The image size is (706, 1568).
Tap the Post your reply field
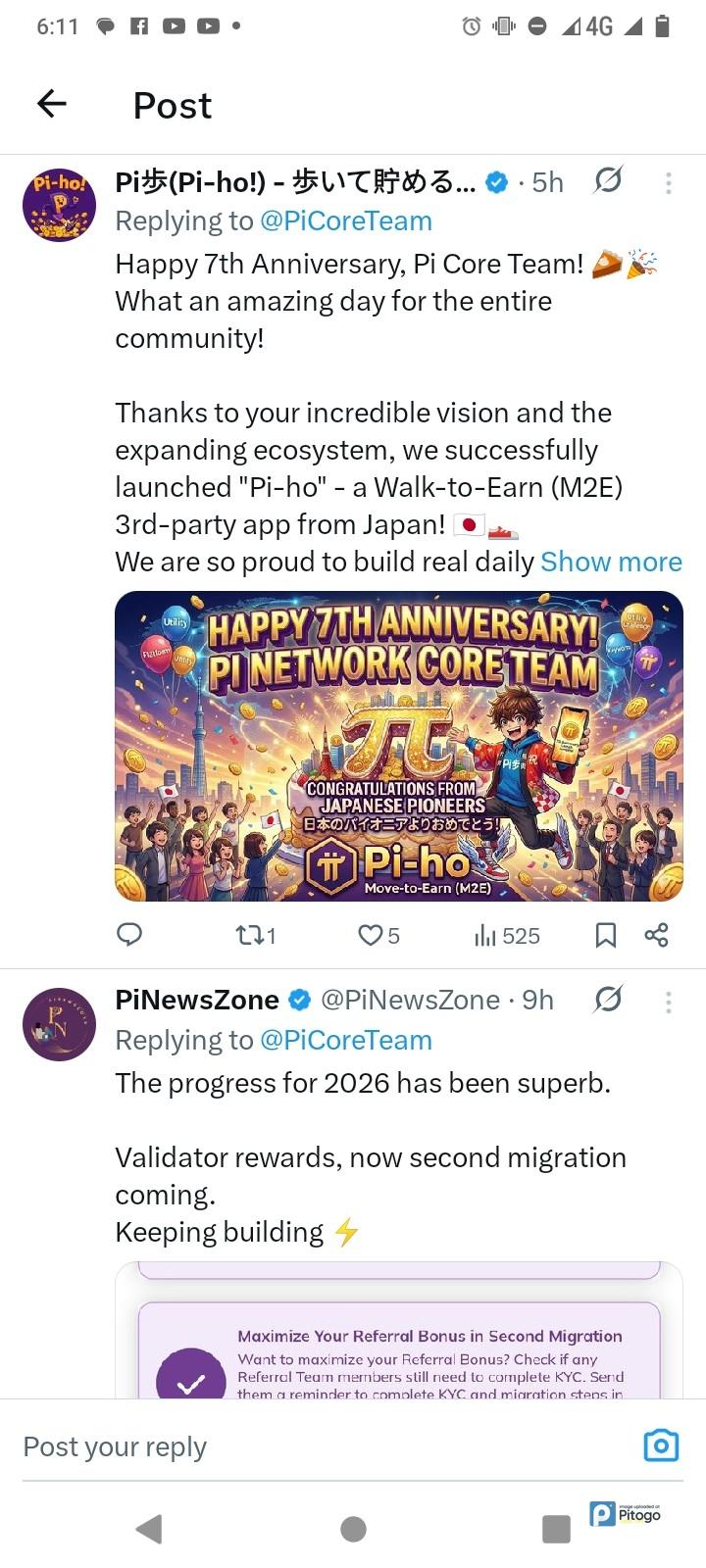[x=294, y=1446]
